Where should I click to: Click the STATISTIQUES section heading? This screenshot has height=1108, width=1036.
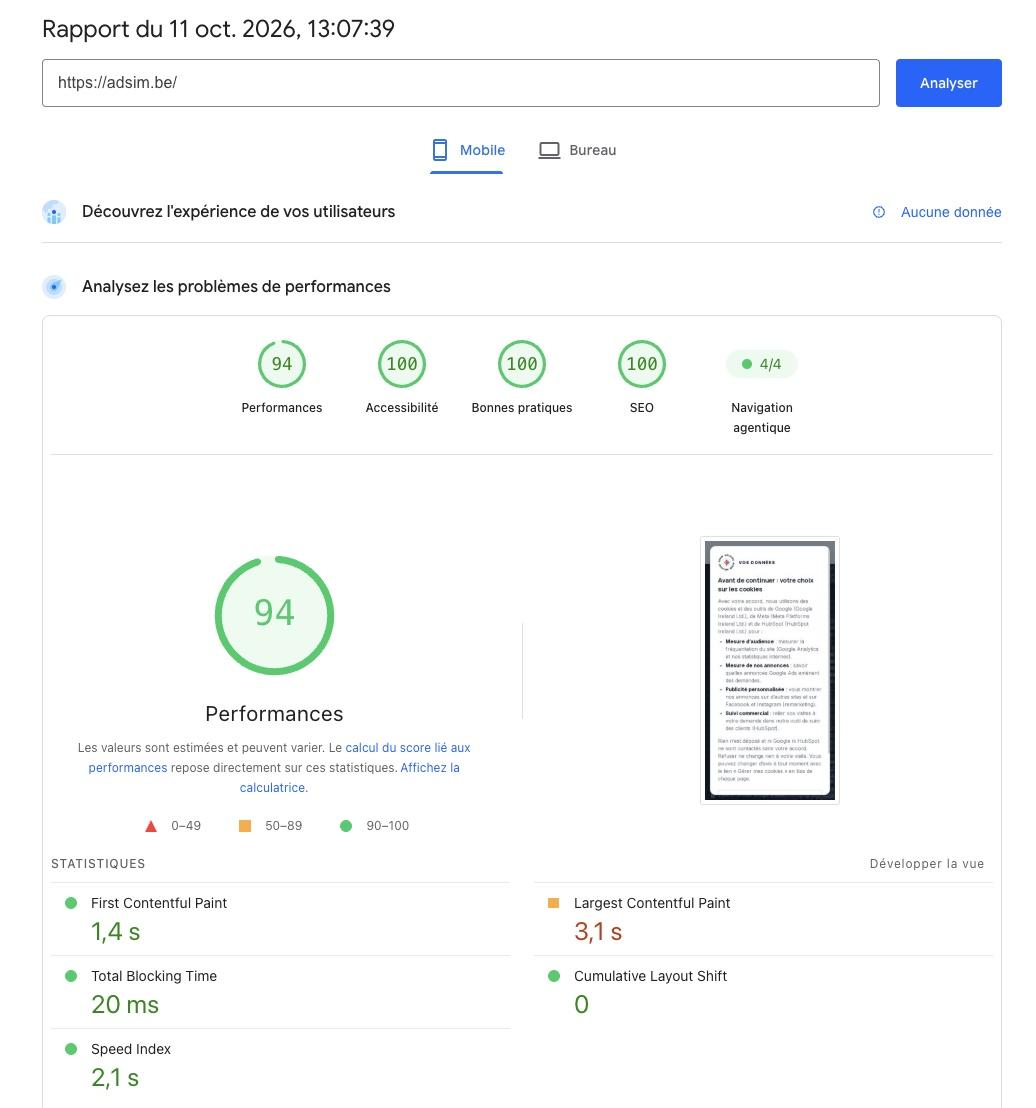pos(98,864)
